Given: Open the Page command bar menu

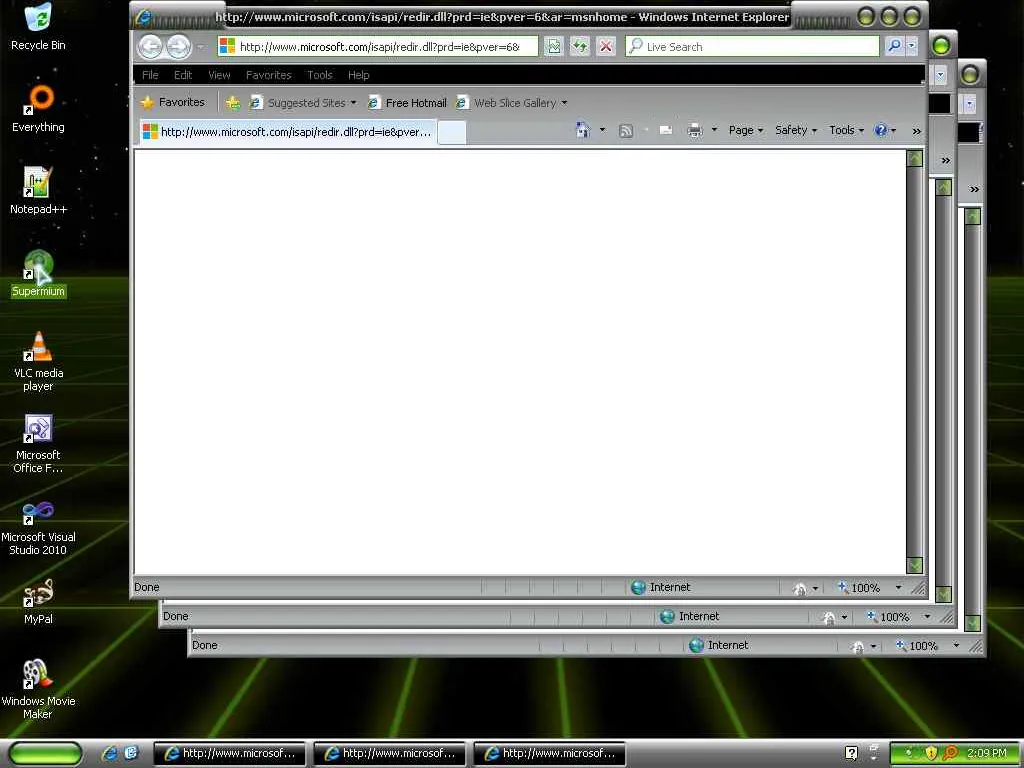Looking at the screenshot, I should (x=746, y=130).
